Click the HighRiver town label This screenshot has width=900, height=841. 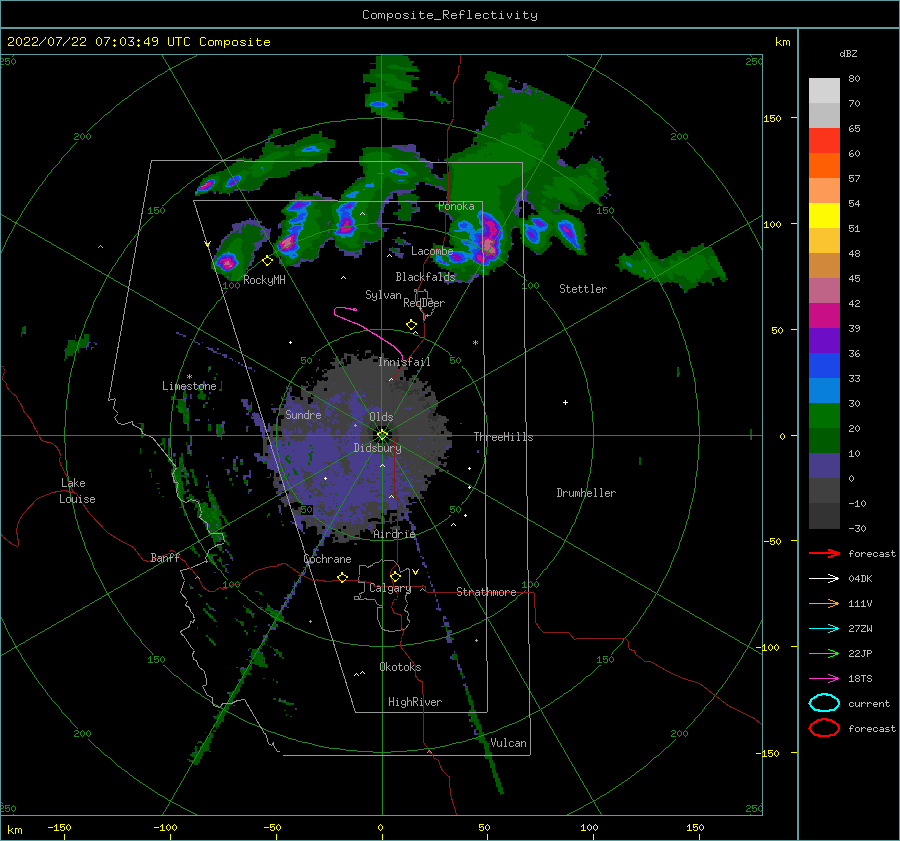pos(415,702)
